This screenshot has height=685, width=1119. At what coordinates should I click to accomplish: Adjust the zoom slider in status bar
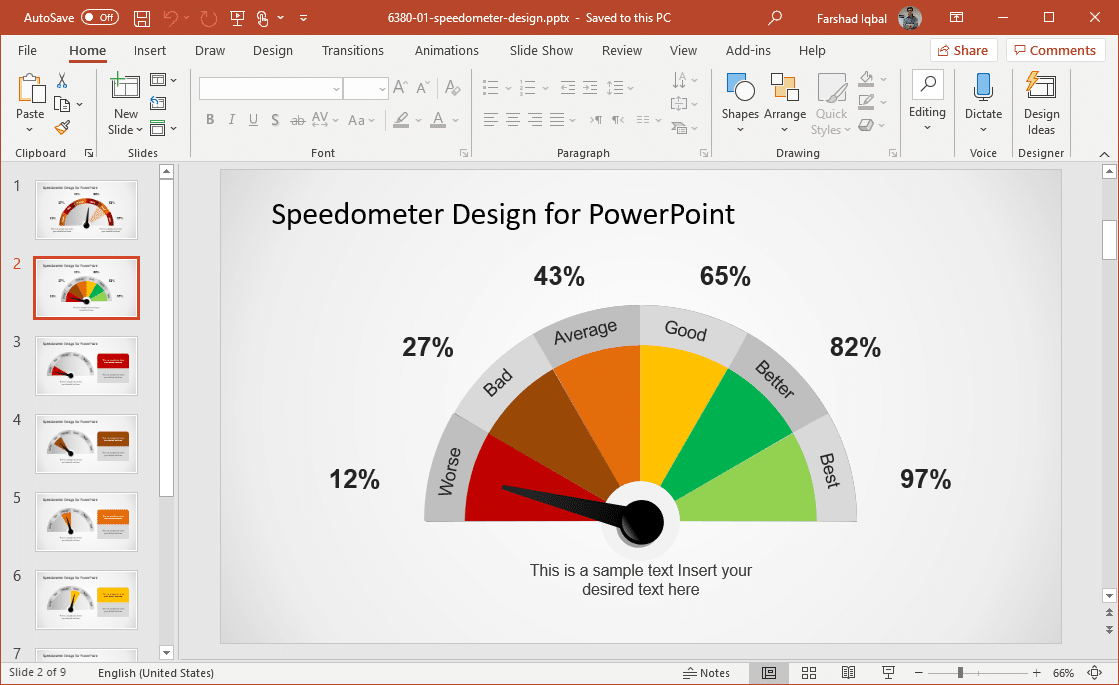click(960, 673)
